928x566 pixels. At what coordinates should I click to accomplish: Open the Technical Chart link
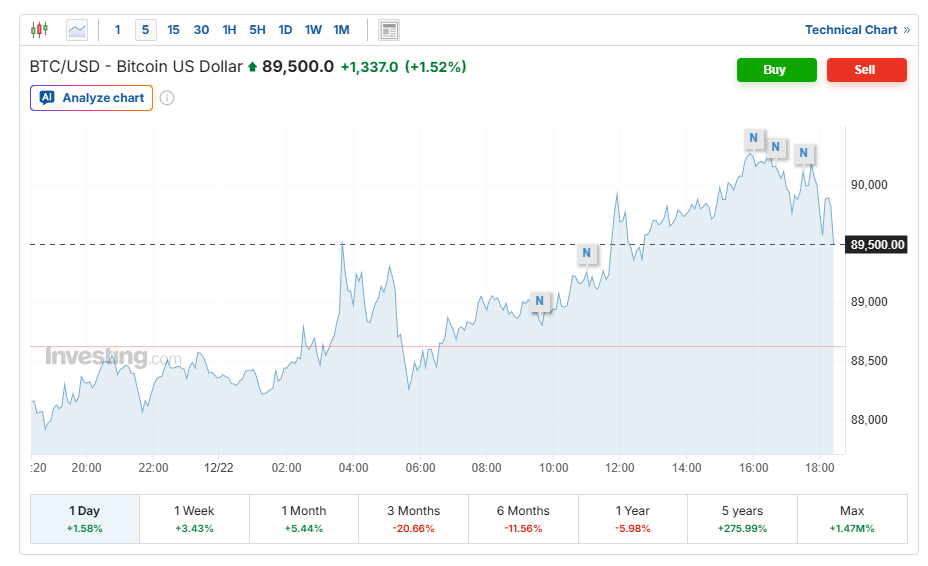(857, 30)
